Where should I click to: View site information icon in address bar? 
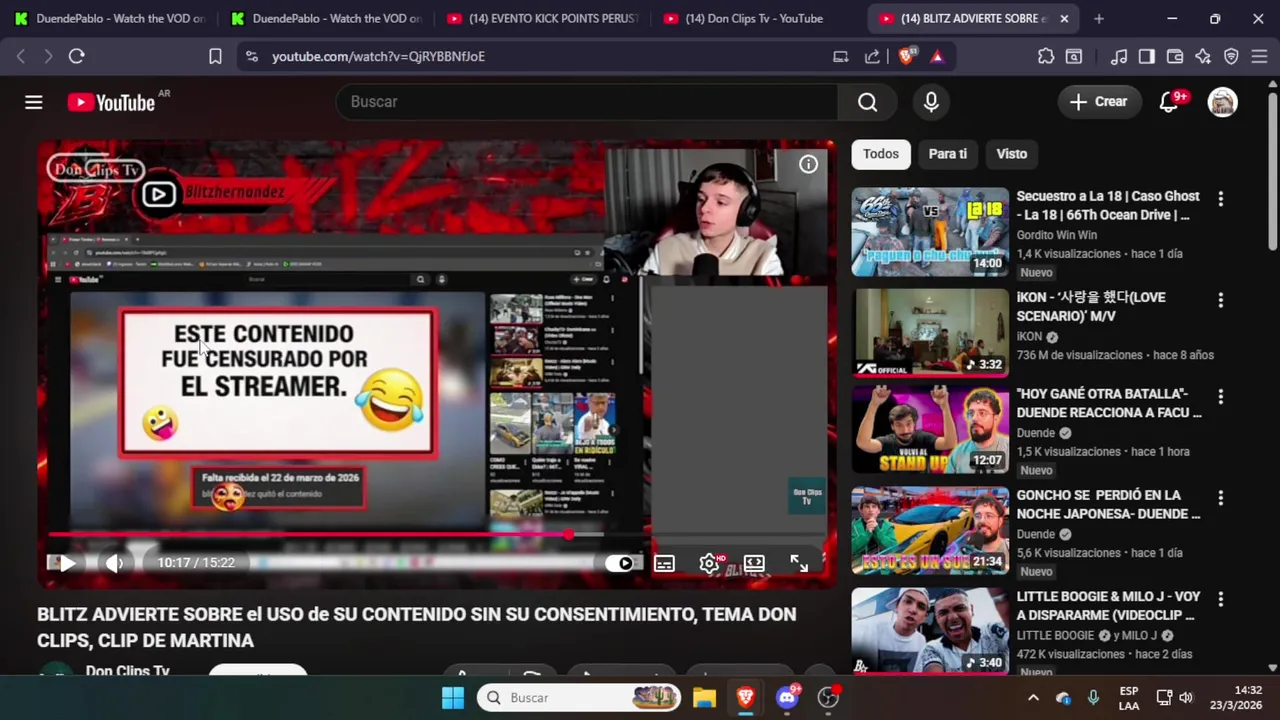coord(251,57)
